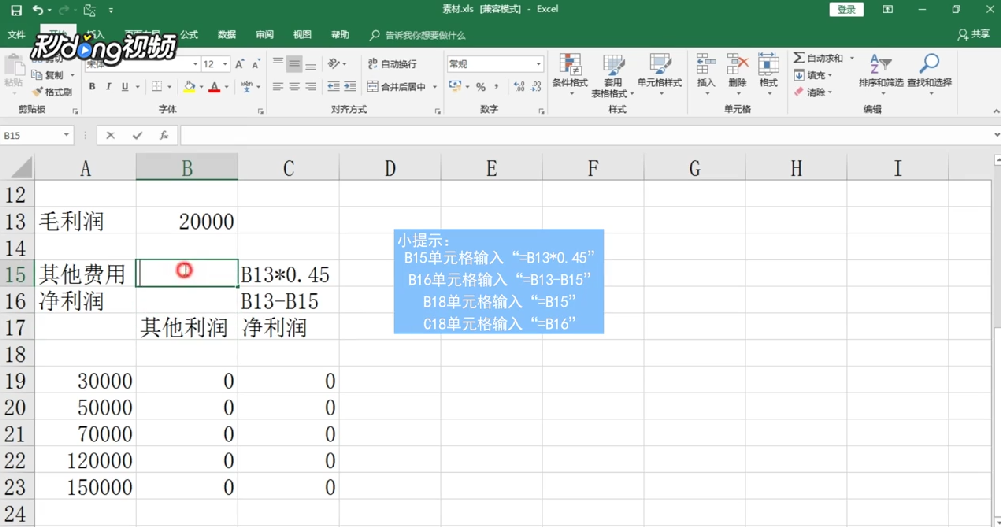Click the 共享 share button

coord(974,34)
